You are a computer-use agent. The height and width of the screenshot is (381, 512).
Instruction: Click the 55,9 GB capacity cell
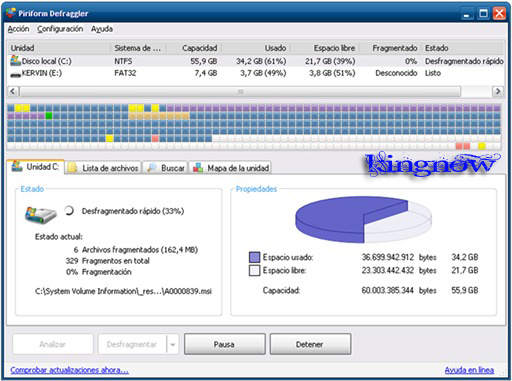pyautogui.click(x=204, y=61)
